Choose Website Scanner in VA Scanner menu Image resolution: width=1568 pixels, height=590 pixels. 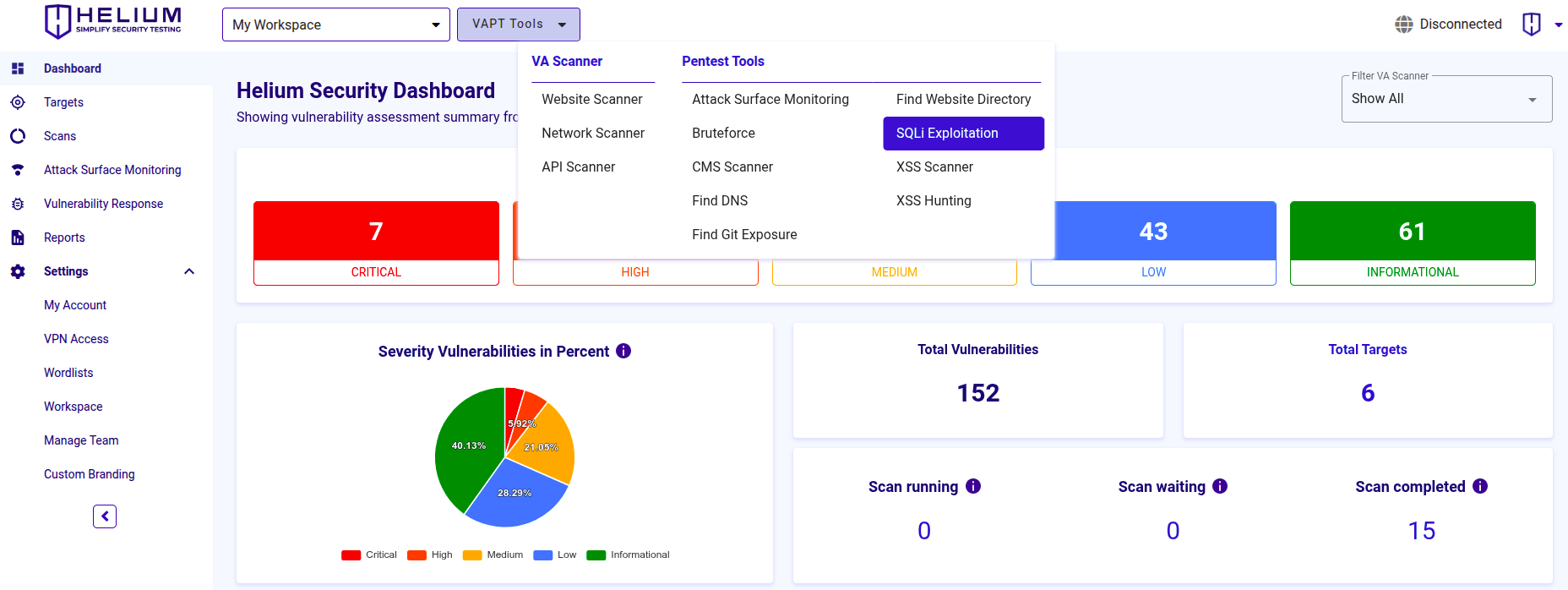tap(591, 100)
